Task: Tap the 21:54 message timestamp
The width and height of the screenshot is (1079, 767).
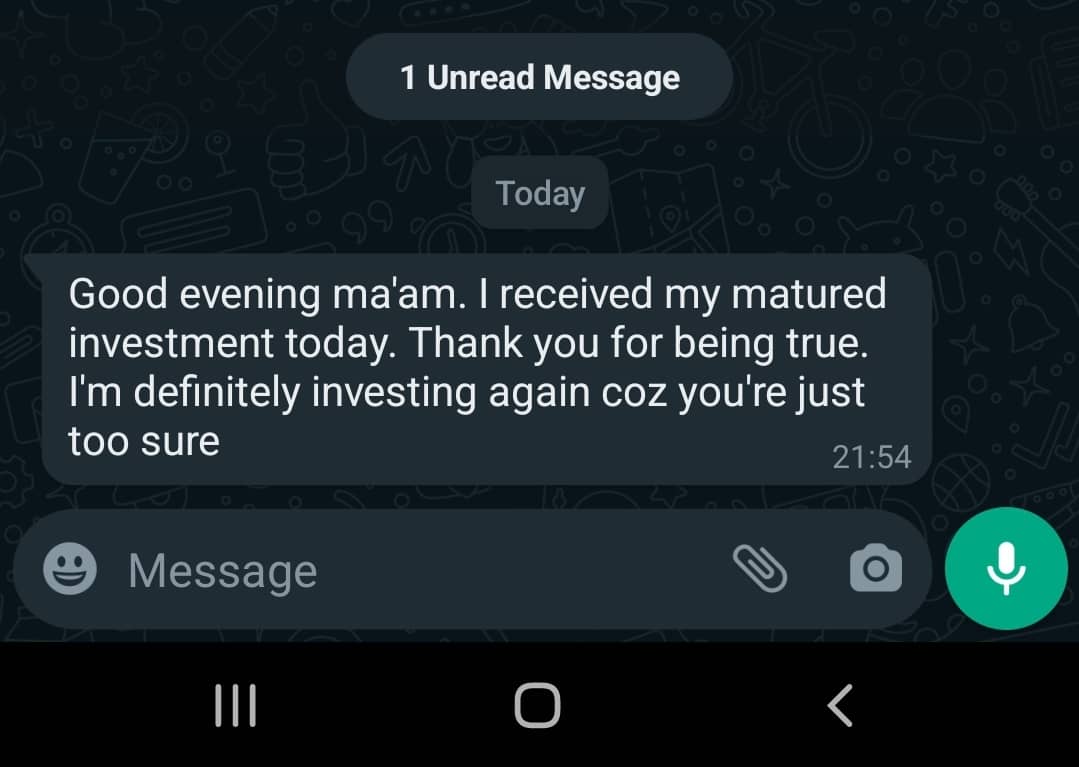Action: coord(871,457)
